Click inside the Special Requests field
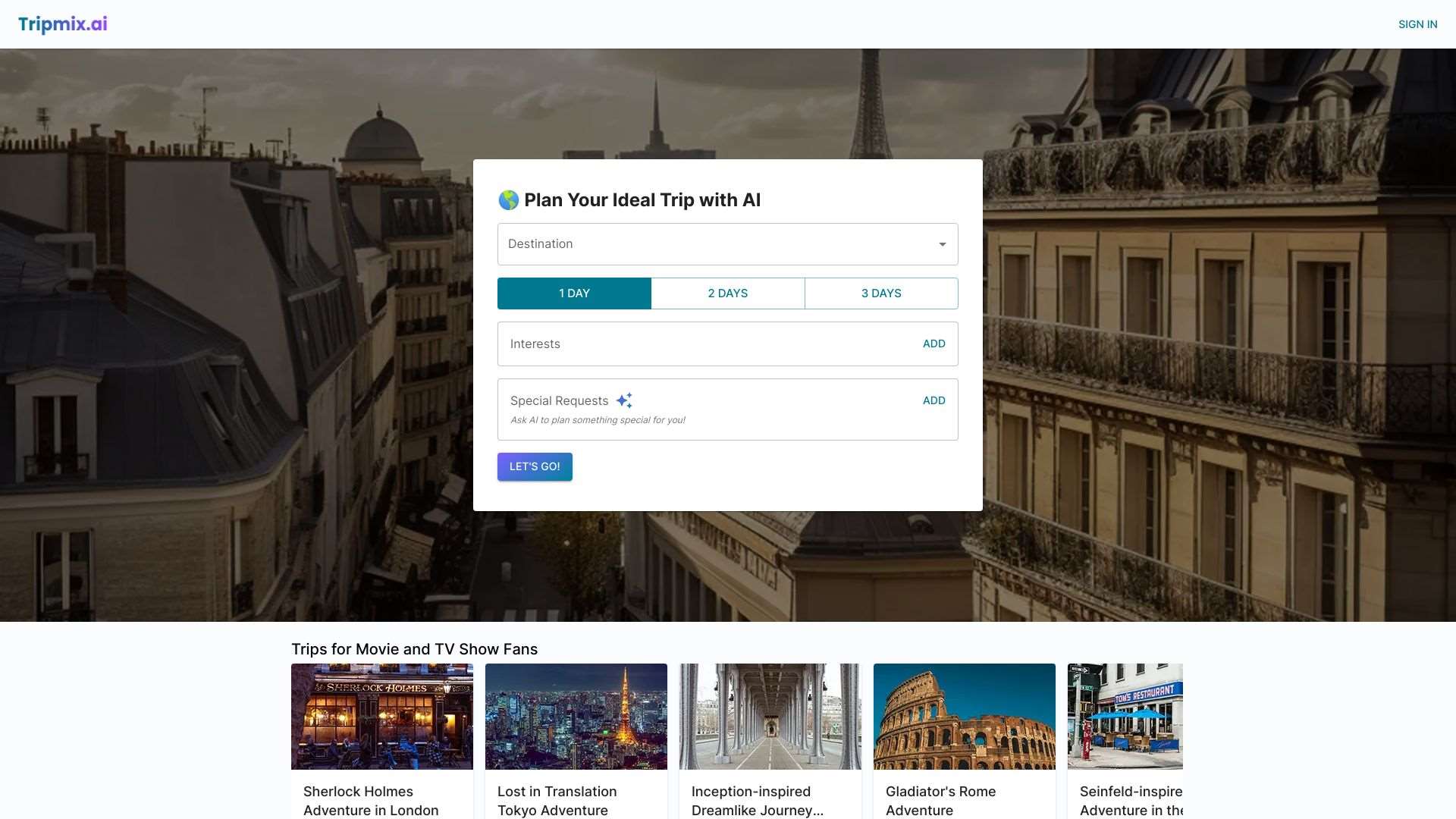 (x=682, y=409)
